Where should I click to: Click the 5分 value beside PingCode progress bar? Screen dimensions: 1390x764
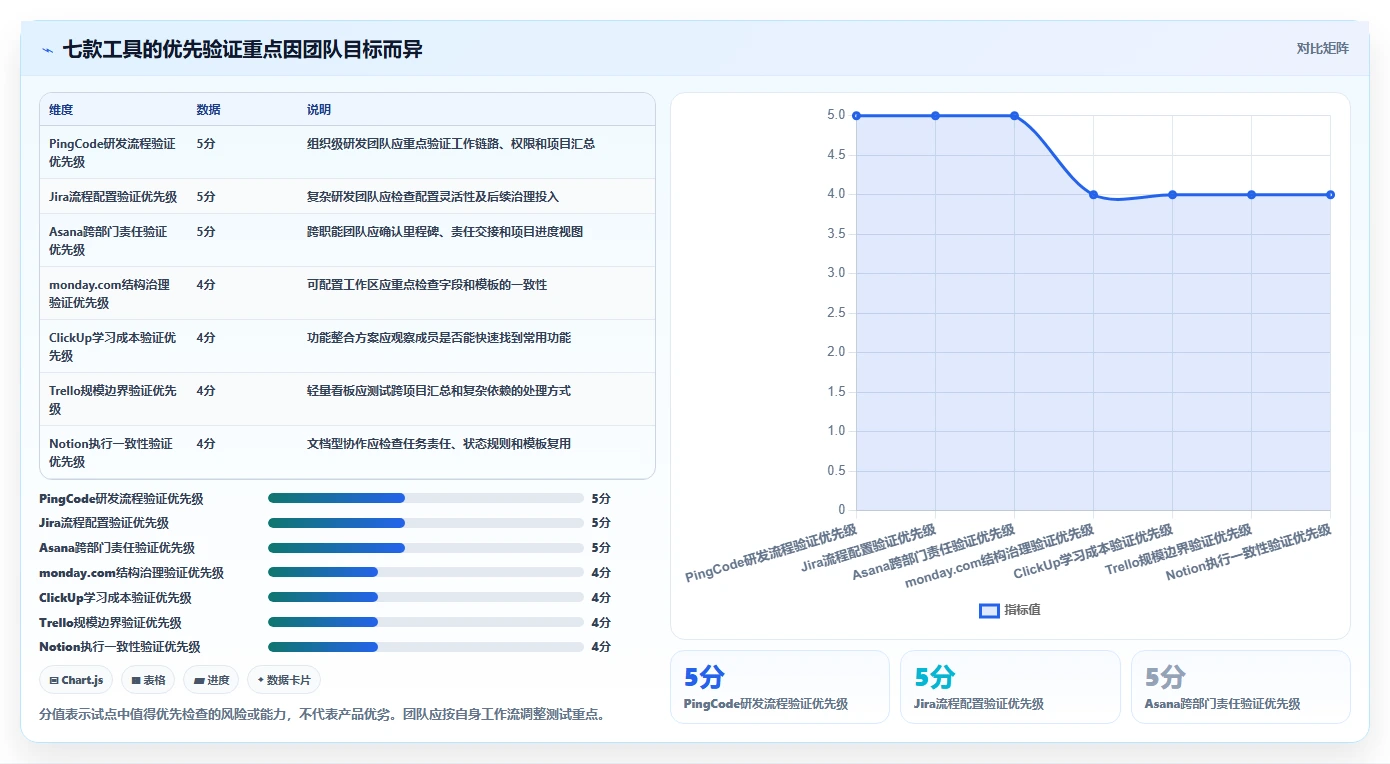[601, 498]
